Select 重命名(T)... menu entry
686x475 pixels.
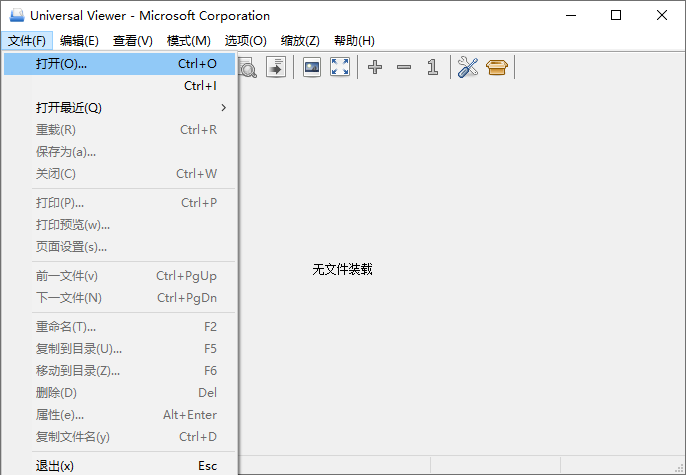pos(119,327)
